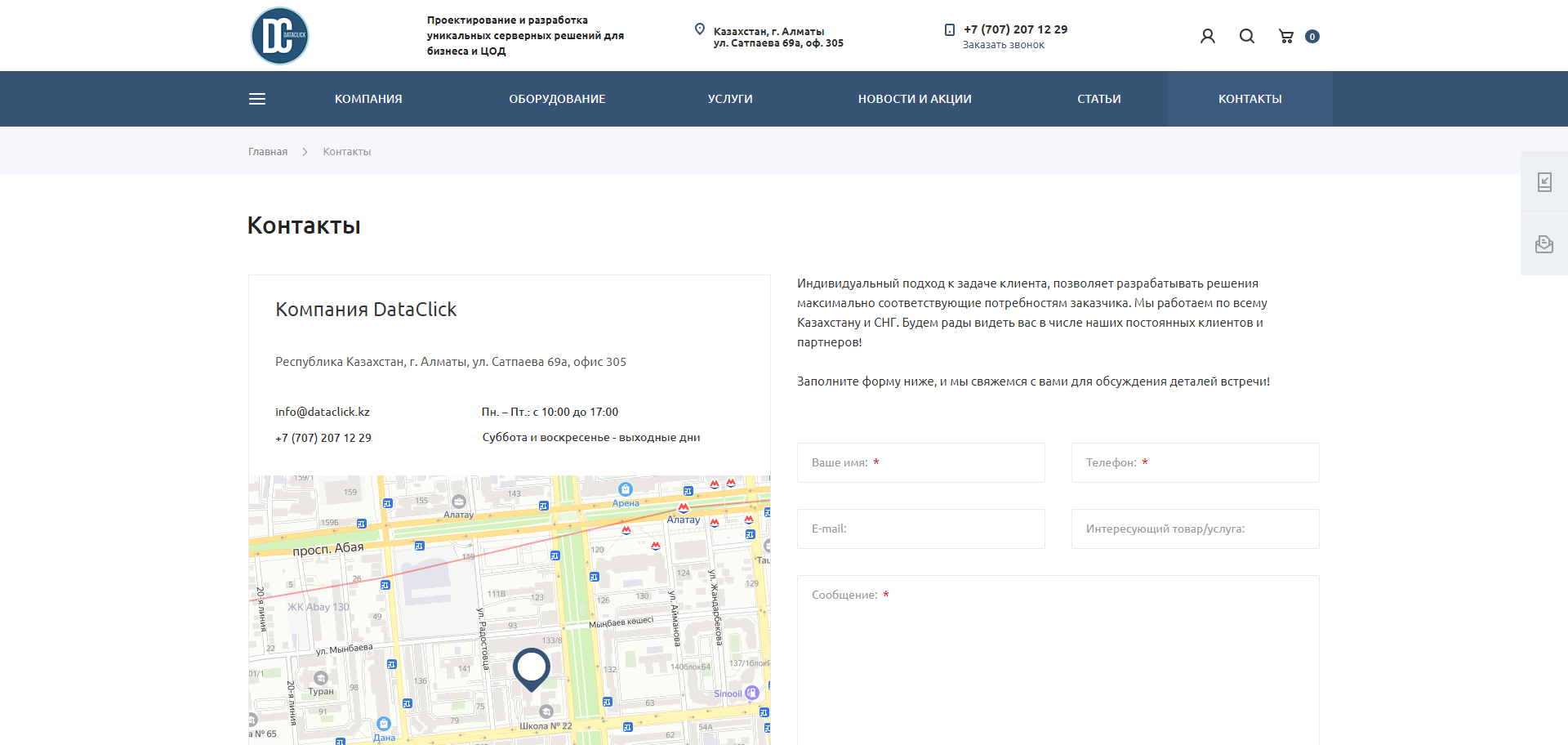Click the Главная breadcrumb link
This screenshot has height=745, width=1568.
[268, 152]
